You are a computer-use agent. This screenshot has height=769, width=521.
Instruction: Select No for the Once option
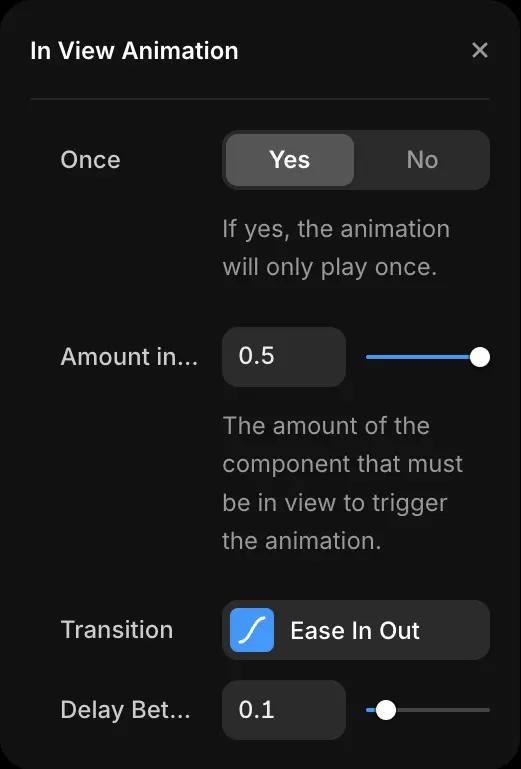tap(422, 160)
